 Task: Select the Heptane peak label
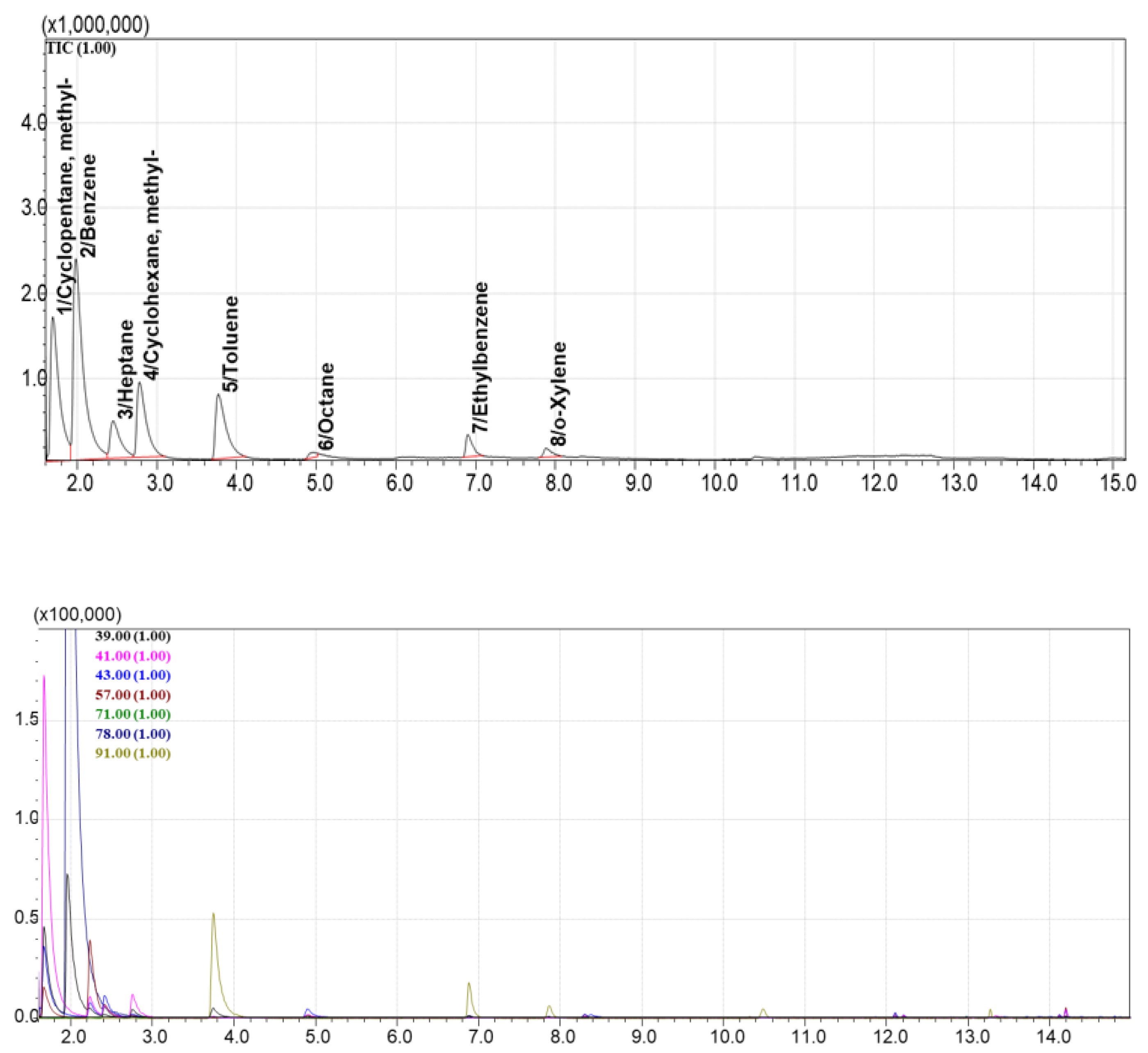click(126, 369)
